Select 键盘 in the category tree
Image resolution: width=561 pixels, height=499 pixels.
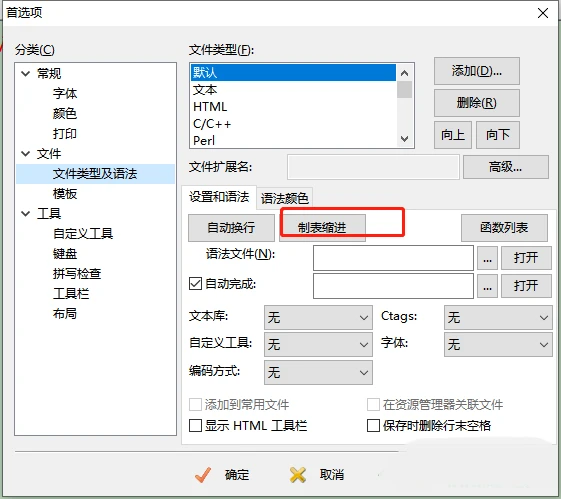(65, 254)
